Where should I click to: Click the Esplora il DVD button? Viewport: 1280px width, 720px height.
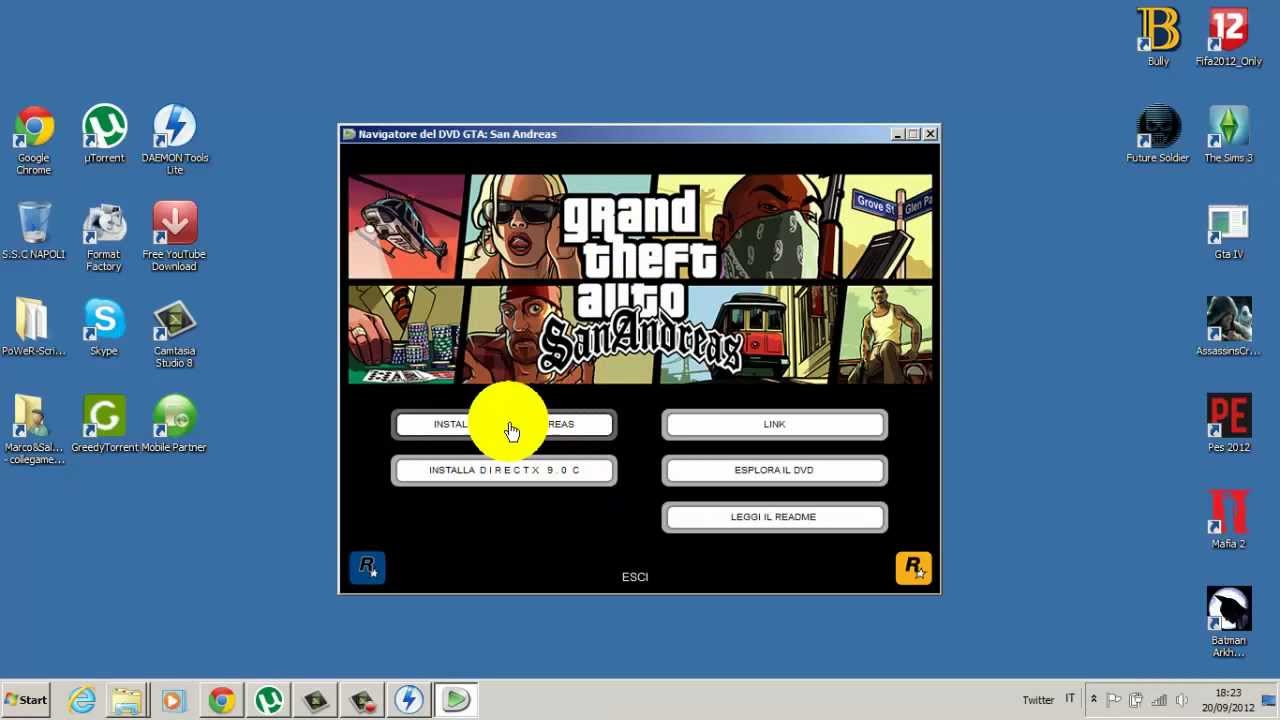coord(774,471)
